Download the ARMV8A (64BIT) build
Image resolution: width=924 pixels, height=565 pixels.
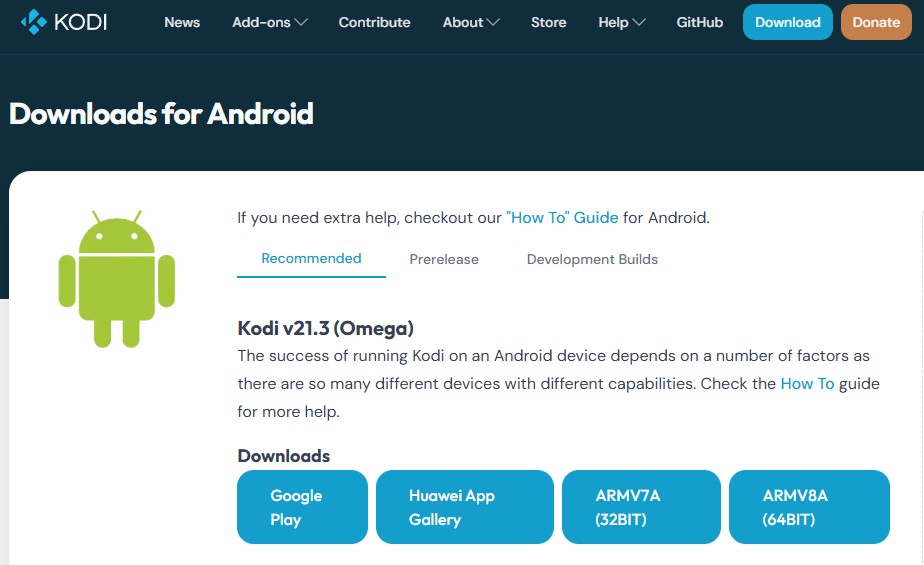pyautogui.click(x=809, y=507)
